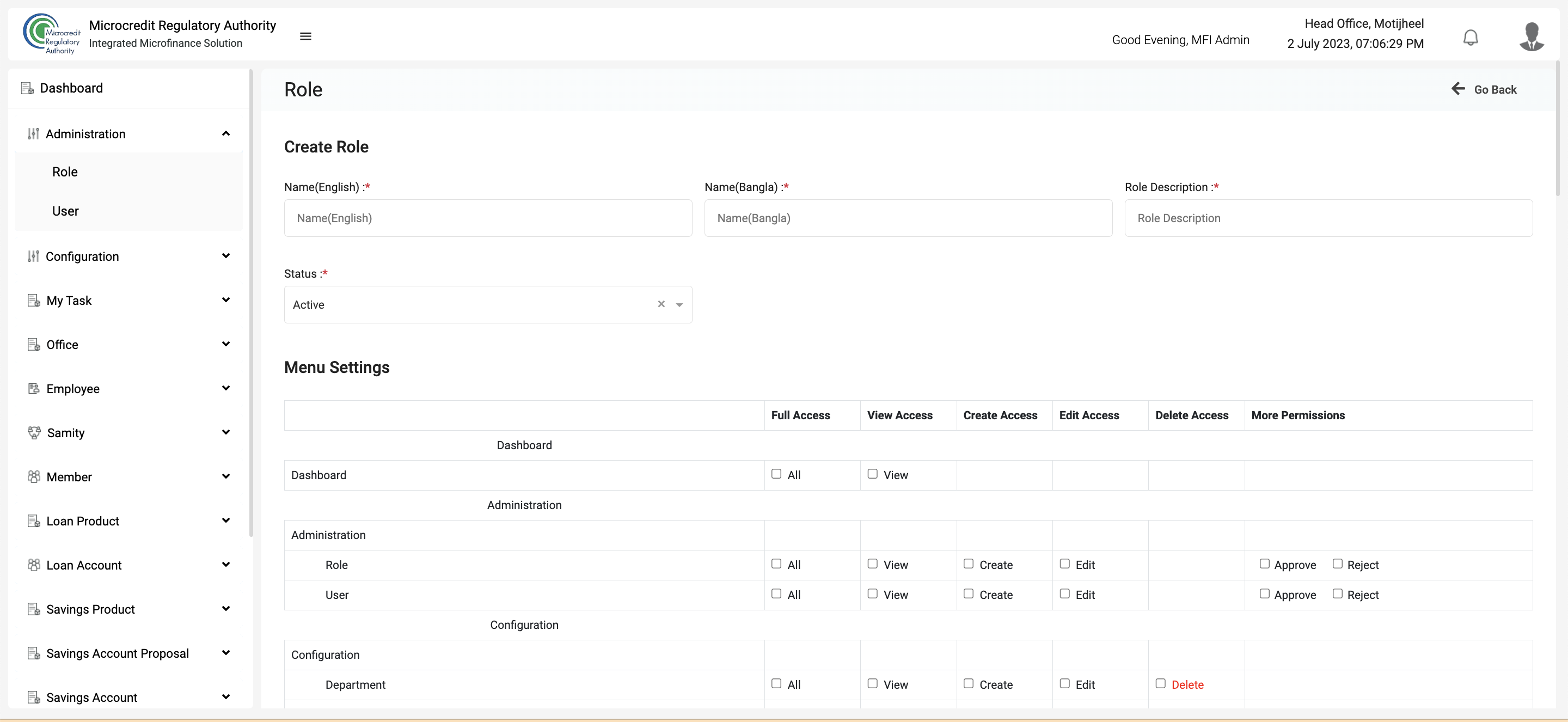Screen dimensions: 1568x722
Task: Clear the Active status with the X icon
Action: (x=661, y=304)
